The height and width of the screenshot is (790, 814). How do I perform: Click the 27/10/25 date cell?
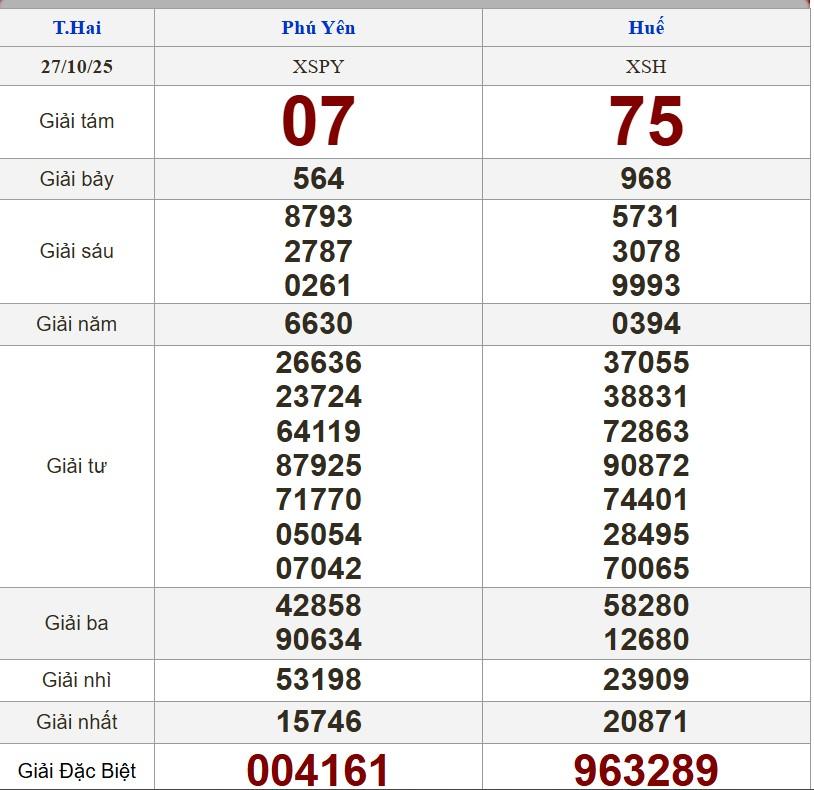(x=77, y=67)
